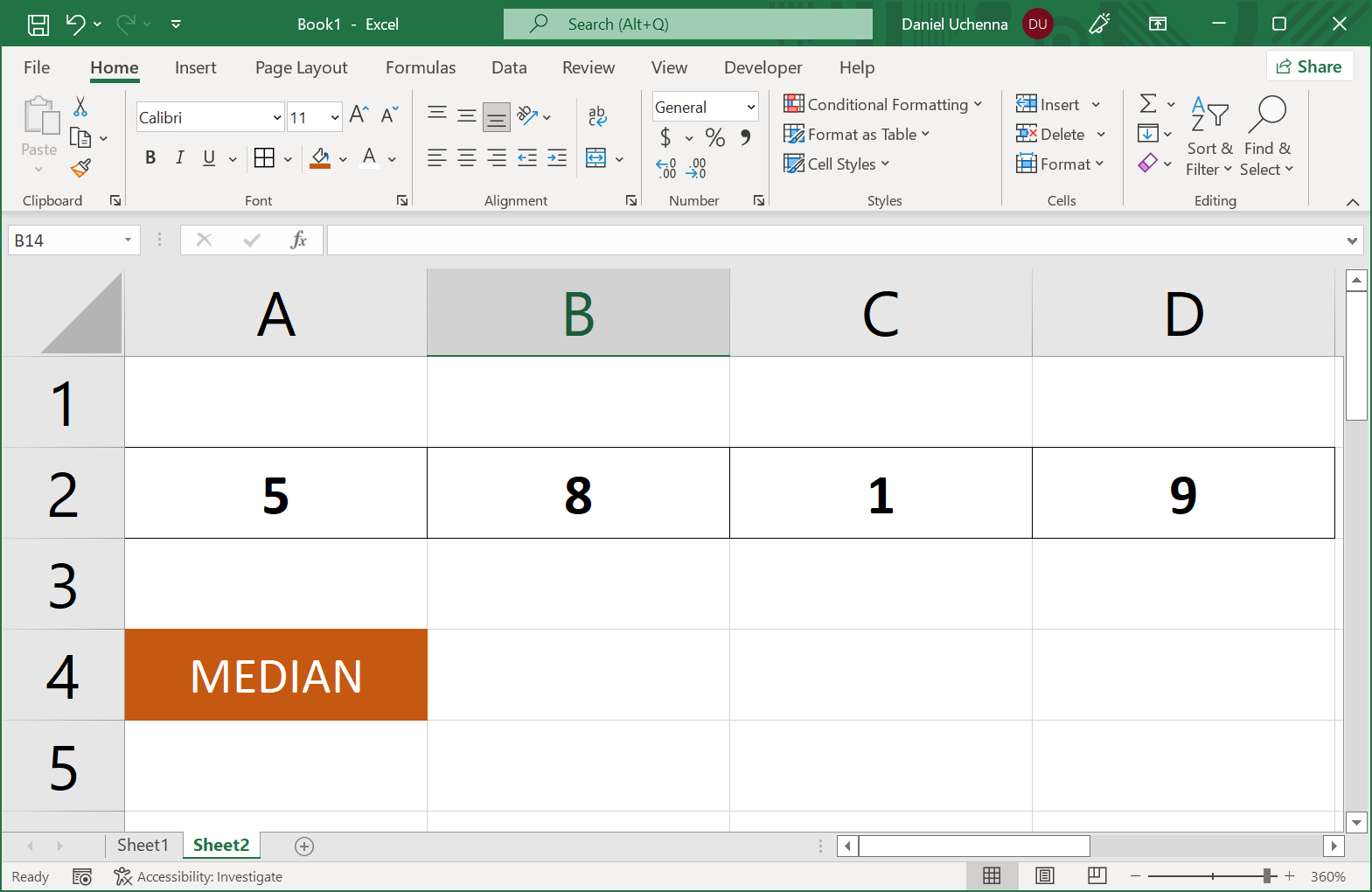Switch to the Developer tab
This screenshot has width=1372, height=892.
(x=763, y=67)
